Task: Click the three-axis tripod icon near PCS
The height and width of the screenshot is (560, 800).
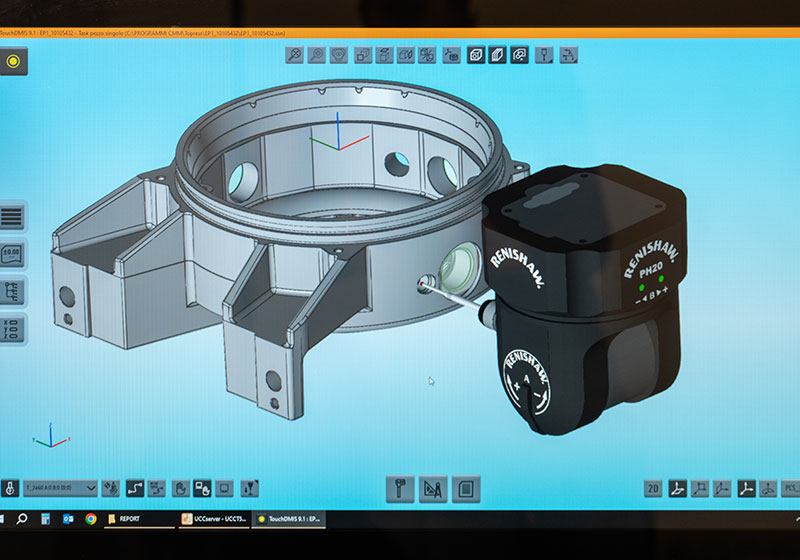Action: click(768, 489)
